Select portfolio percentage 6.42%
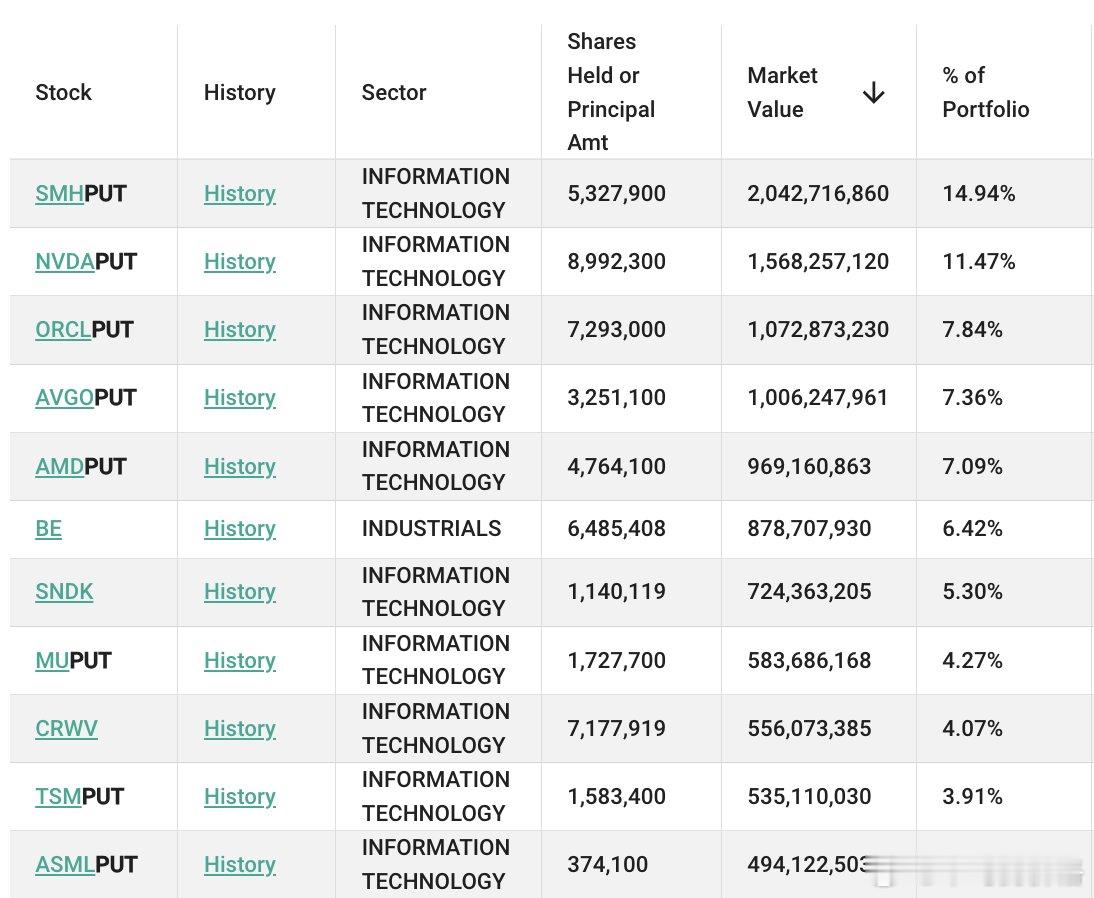The image size is (1094, 898). (x=973, y=528)
